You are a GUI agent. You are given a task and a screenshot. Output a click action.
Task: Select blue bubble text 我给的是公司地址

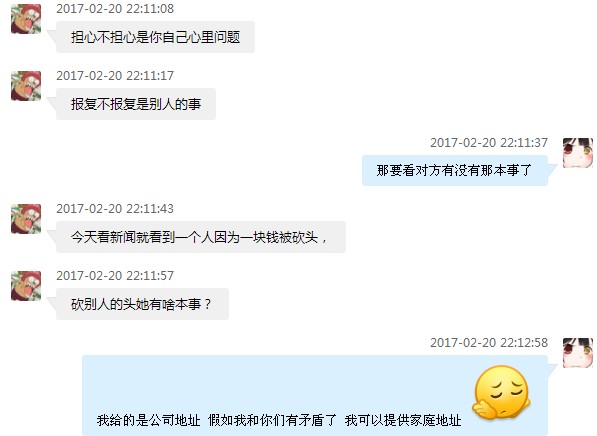[148, 420]
